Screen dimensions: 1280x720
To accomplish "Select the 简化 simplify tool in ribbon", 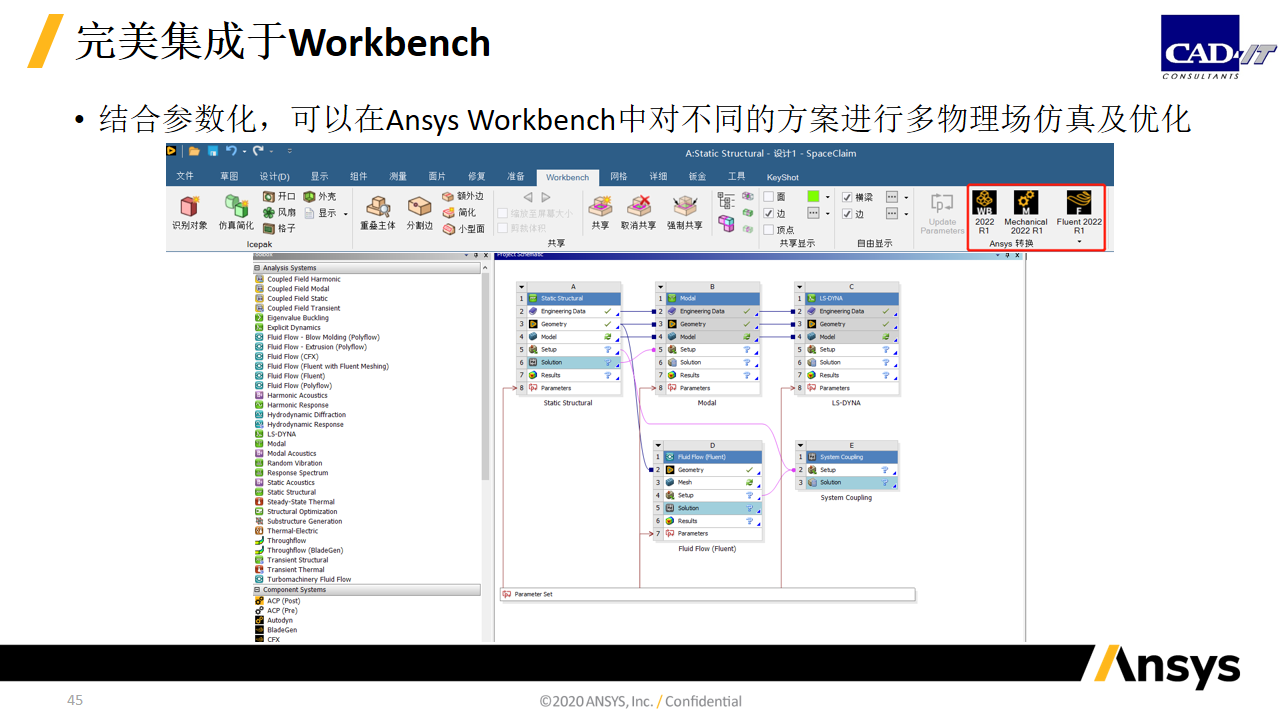I will click(x=459, y=212).
